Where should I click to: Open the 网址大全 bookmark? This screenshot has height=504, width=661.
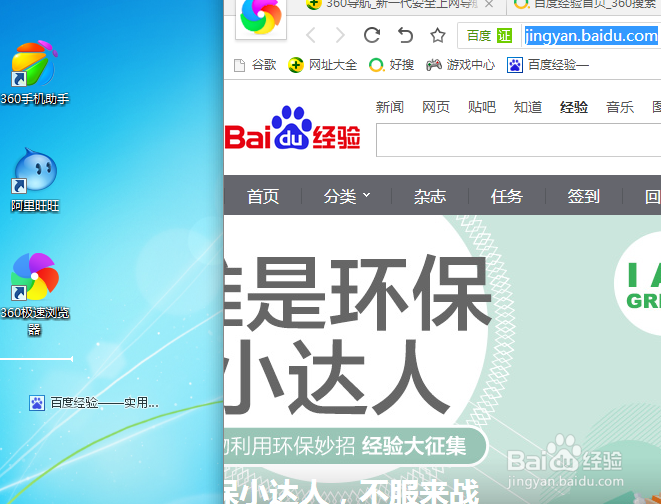pos(322,65)
